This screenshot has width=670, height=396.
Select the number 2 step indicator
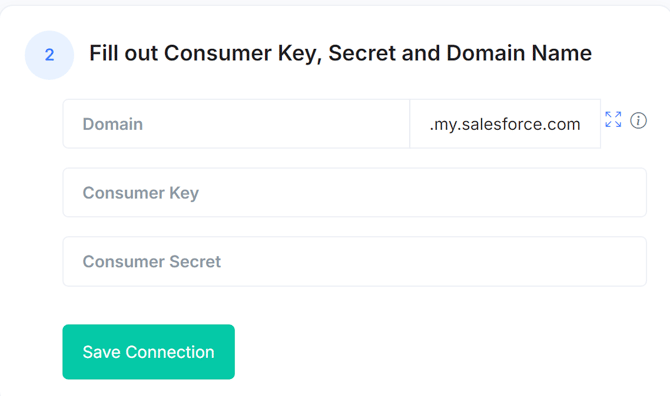[x=50, y=55]
